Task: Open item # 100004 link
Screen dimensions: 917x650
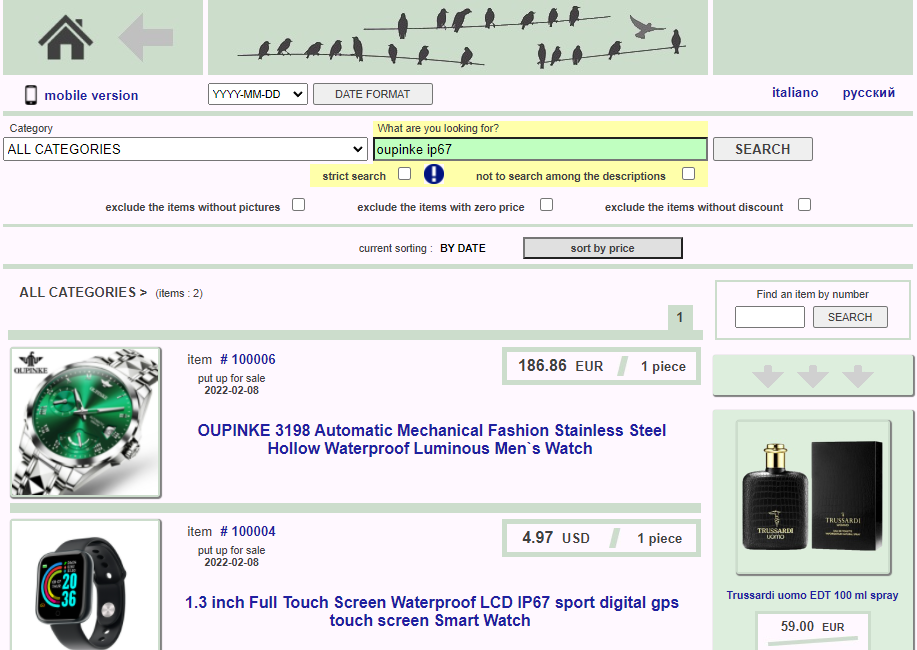Action: point(247,532)
